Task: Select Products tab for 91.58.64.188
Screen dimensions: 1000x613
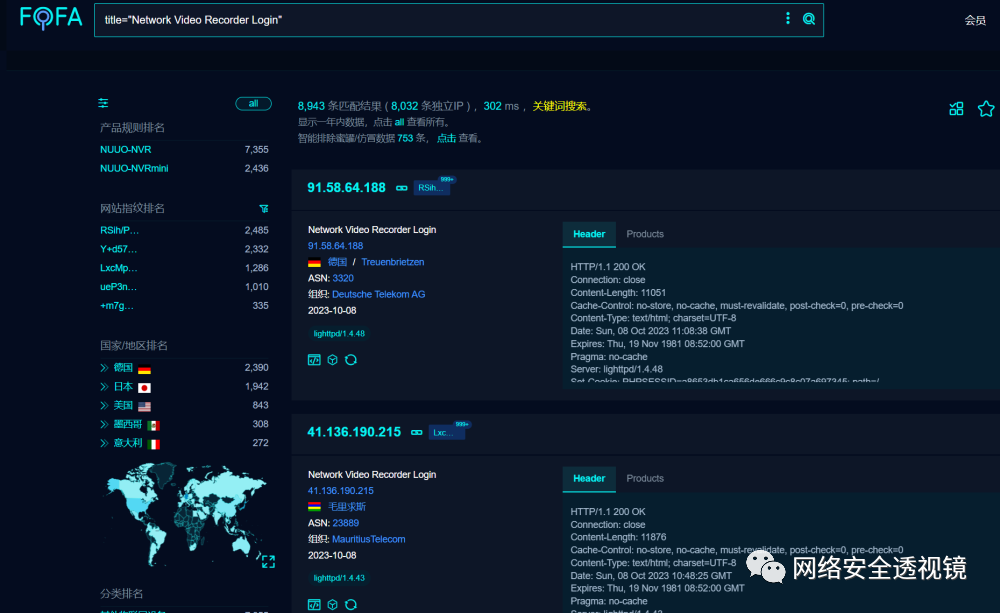Action: click(645, 234)
